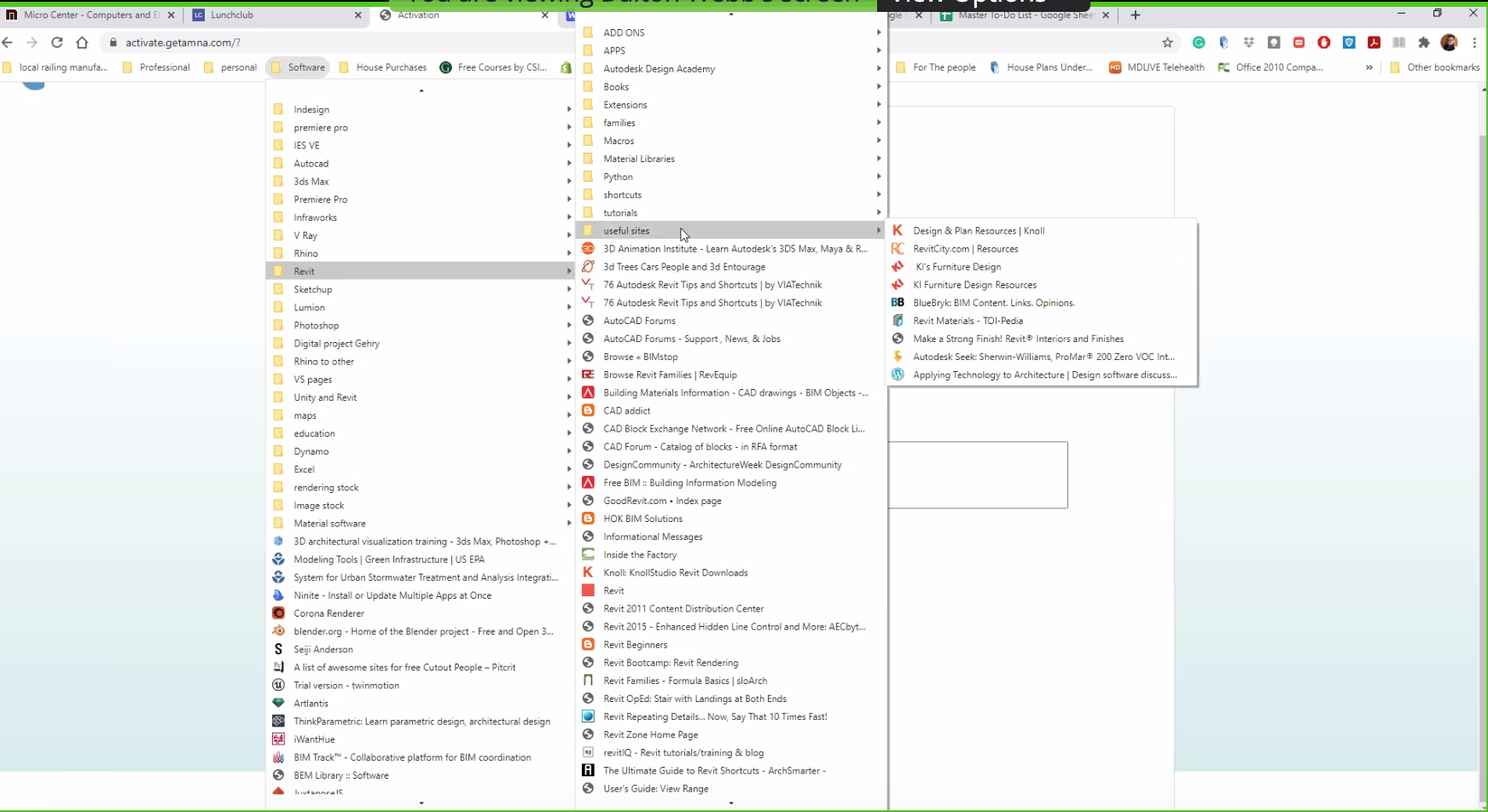Open Revit Beginners bookmark
Screen dimensions: 1488x812
731,645
